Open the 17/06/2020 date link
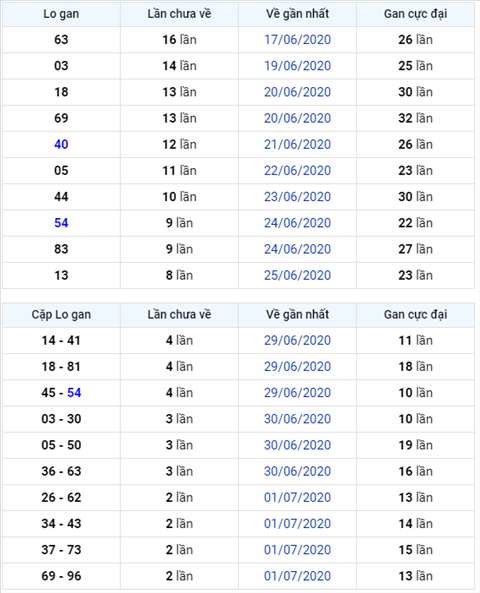The width and height of the screenshot is (480, 593). (297, 40)
